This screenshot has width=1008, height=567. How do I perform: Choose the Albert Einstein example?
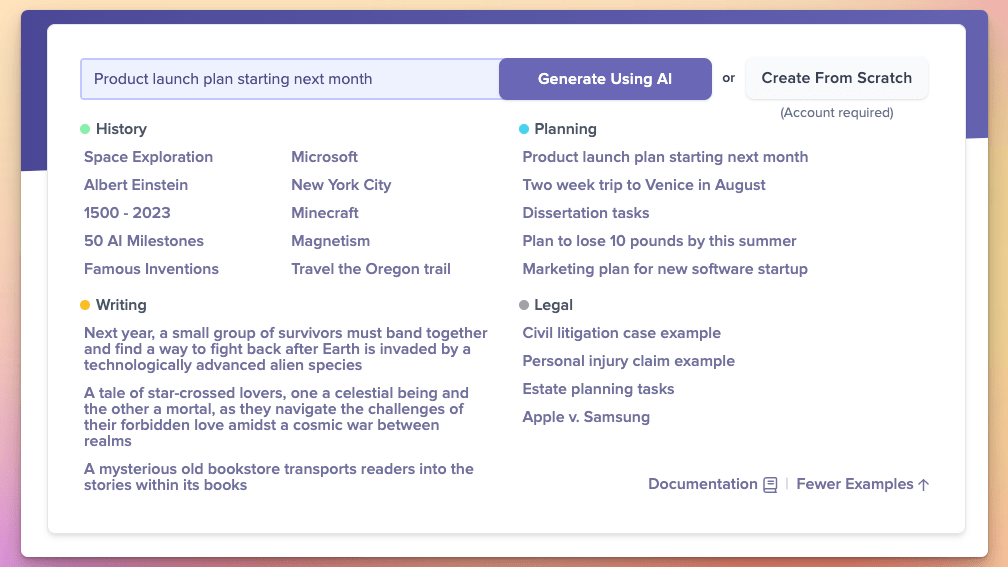tap(136, 185)
